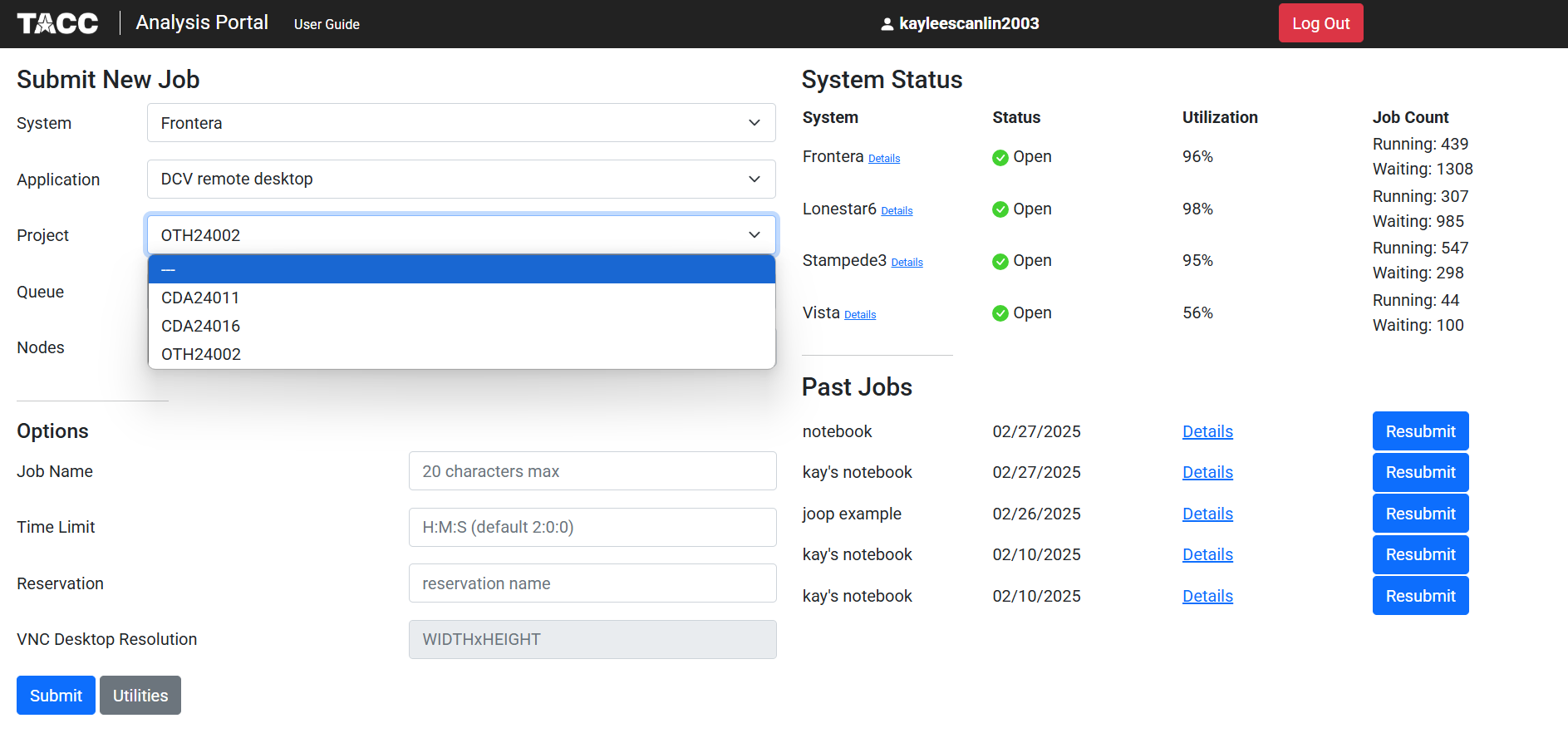The image size is (1568, 738).
Task: Click the 'Waiting: 100' job count
Action: (1418, 325)
